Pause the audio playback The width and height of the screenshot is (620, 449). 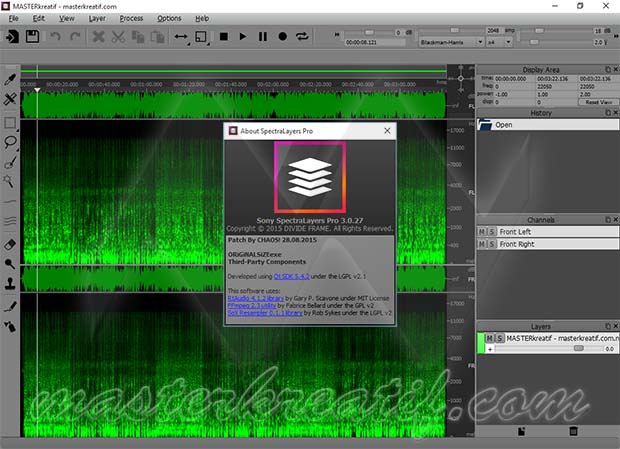(x=263, y=37)
